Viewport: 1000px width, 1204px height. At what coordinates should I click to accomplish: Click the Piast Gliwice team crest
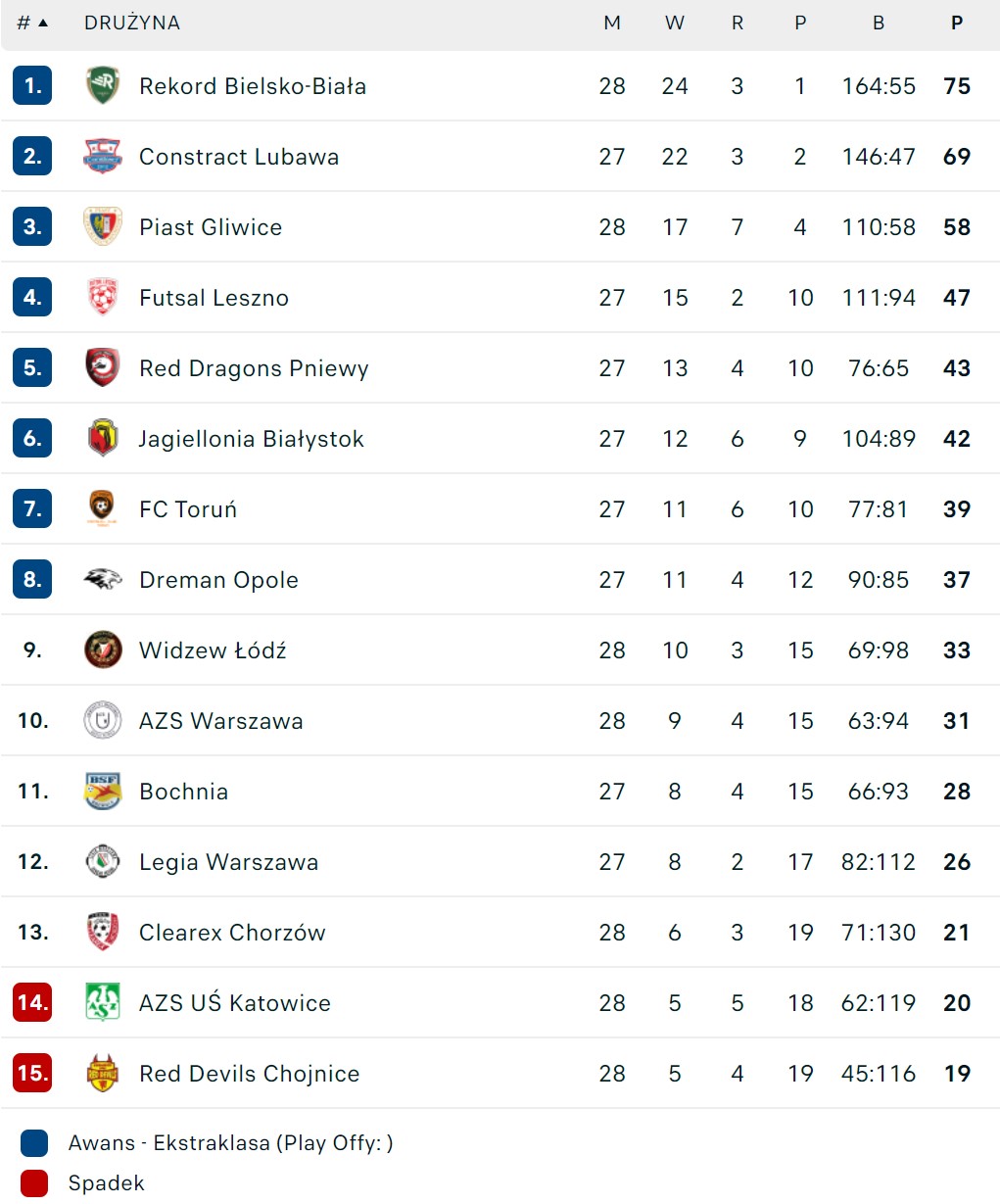[102, 227]
